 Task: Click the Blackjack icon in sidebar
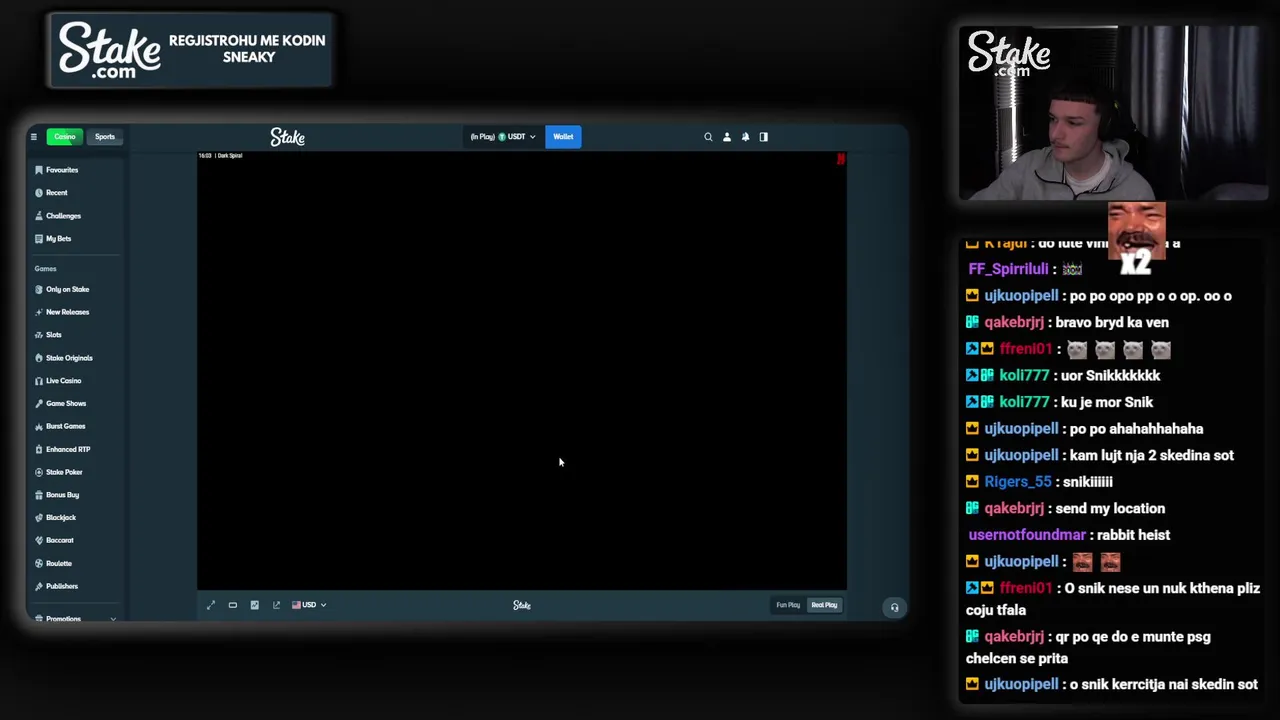pyautogui.click(x=39, y=518)
